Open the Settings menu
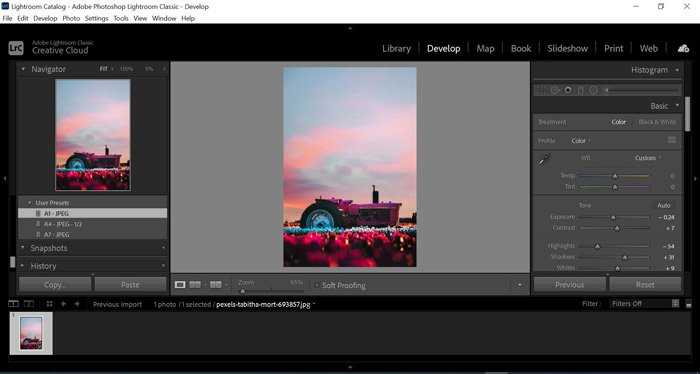700x374 pixels. 96,18
